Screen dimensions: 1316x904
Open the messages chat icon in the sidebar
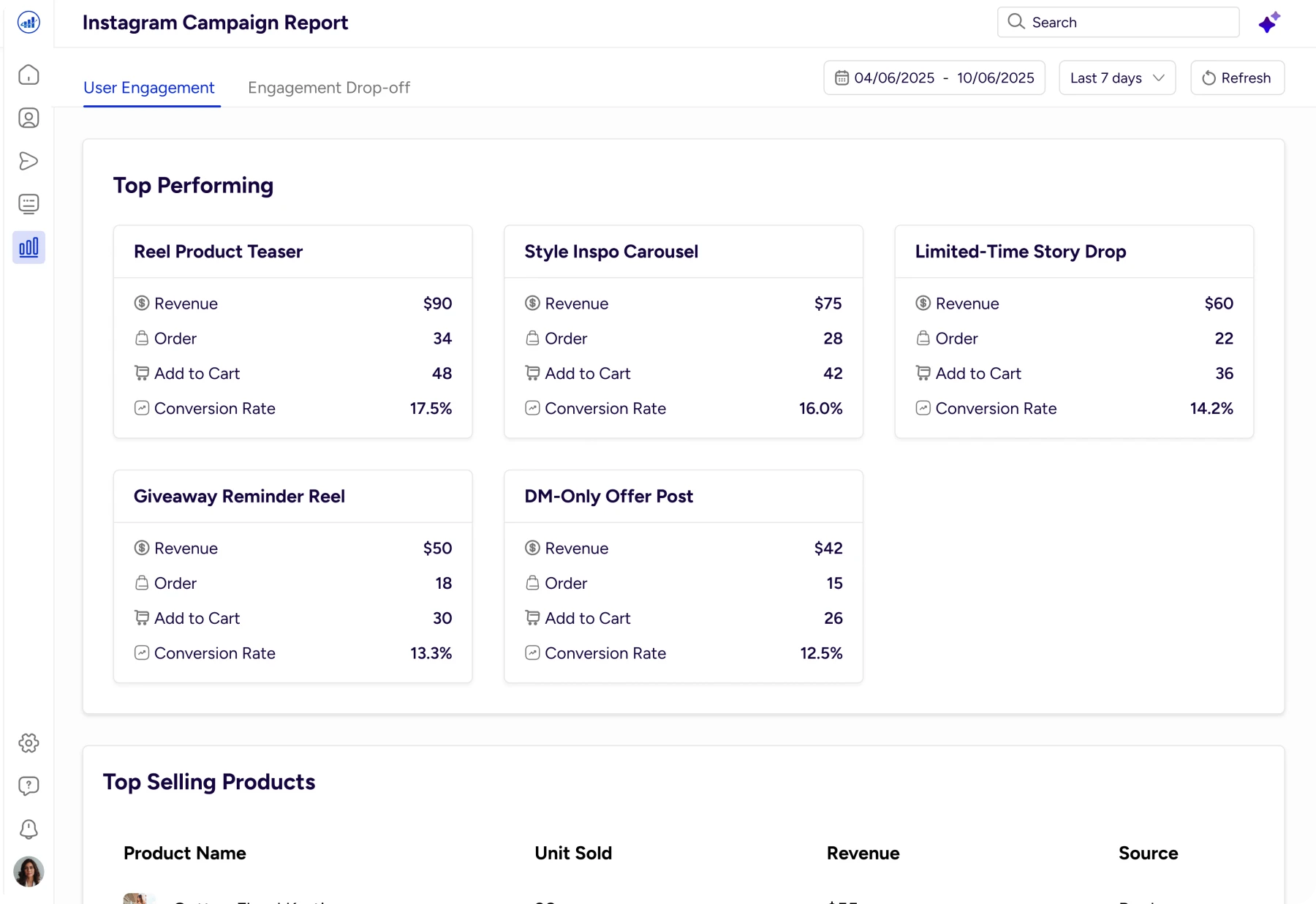click(x=29, y=204)
